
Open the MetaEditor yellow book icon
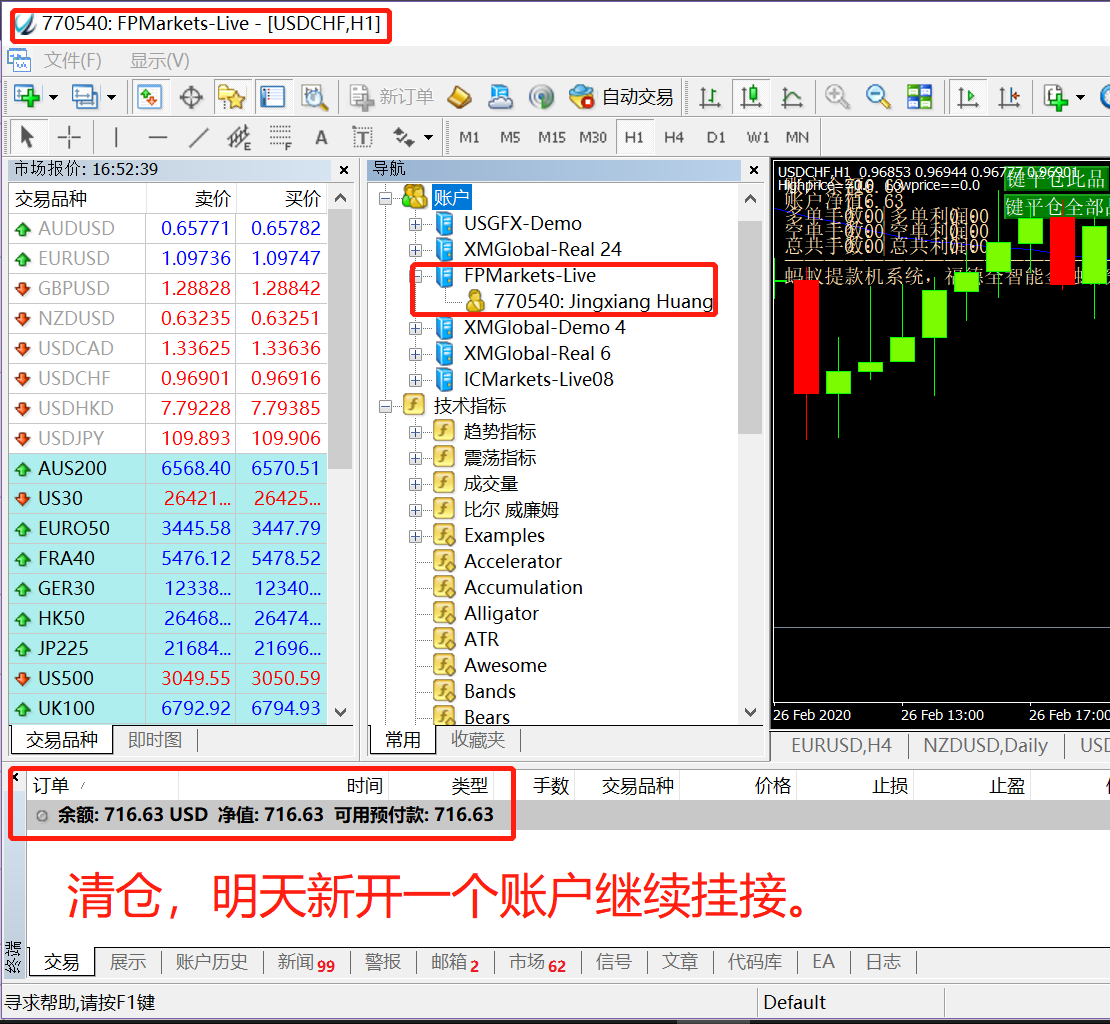tap(459, 97)
